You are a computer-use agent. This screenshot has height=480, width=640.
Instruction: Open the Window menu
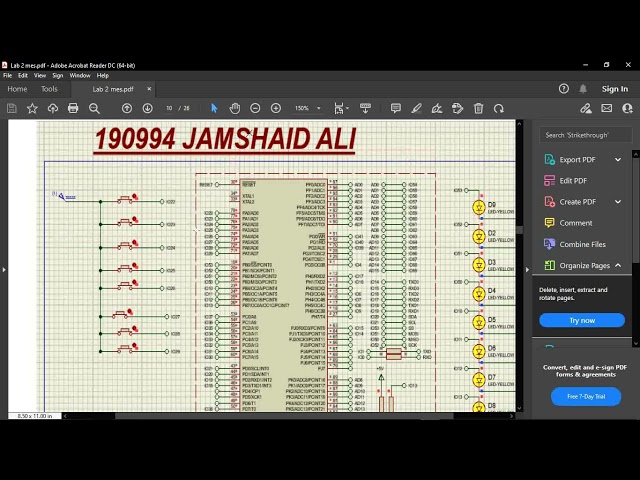click(x=80, y=76)
